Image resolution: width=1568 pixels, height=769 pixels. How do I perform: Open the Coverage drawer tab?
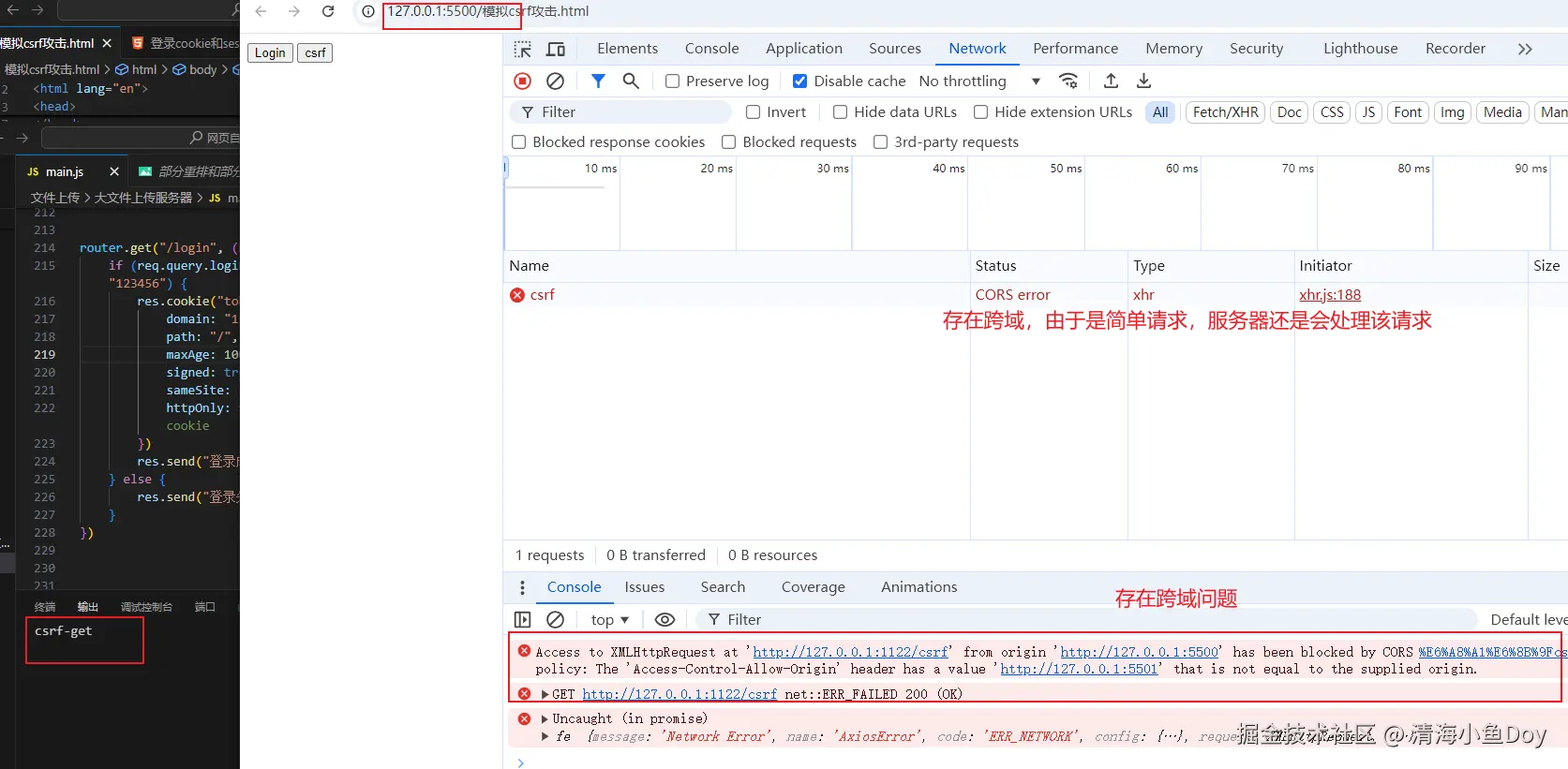(x=813, y=587)
